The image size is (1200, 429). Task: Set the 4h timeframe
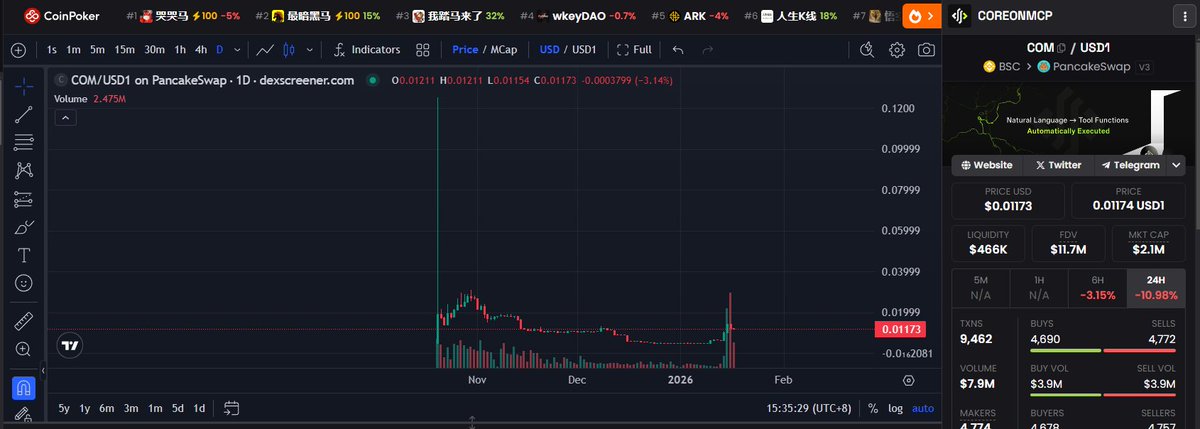(201, 50)
